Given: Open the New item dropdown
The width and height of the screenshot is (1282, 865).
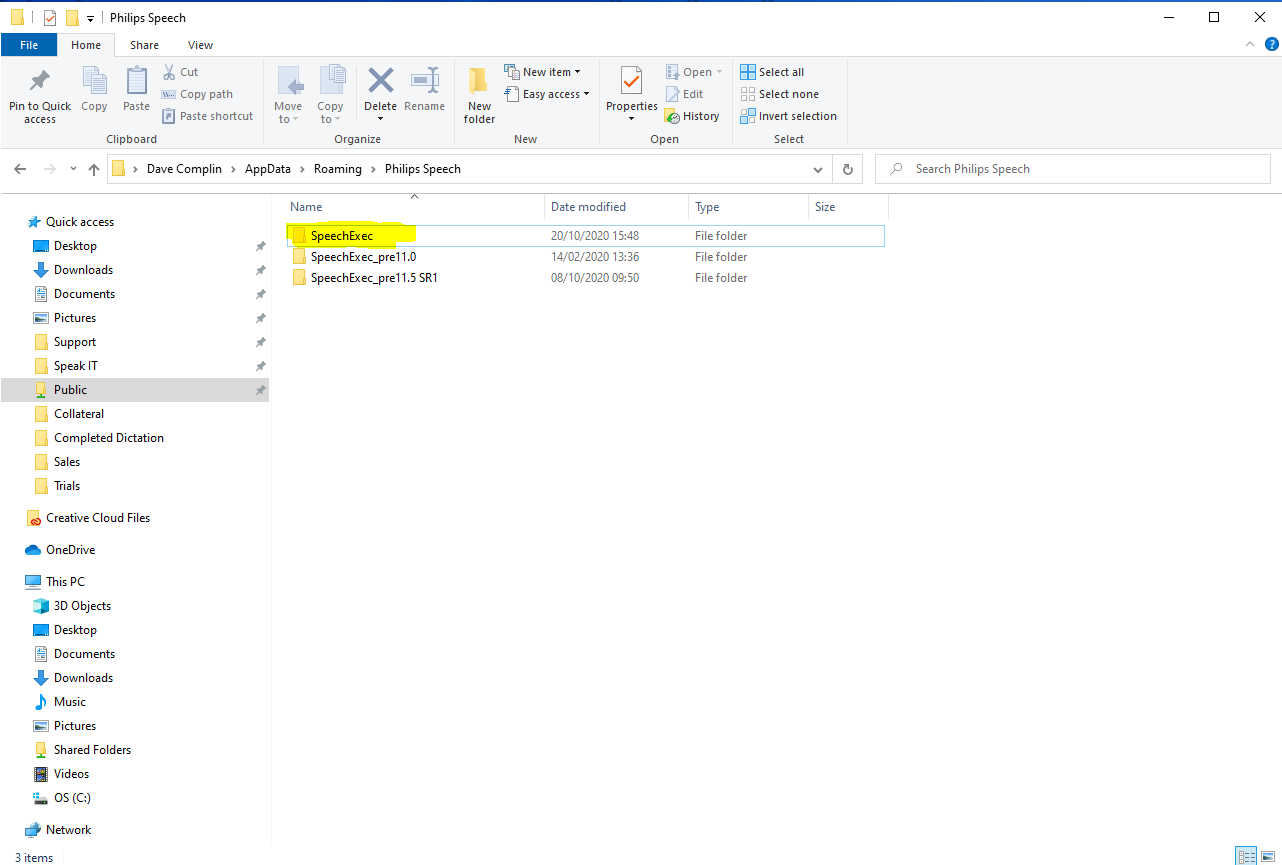Looking at the screenshot, I should 543,72.
